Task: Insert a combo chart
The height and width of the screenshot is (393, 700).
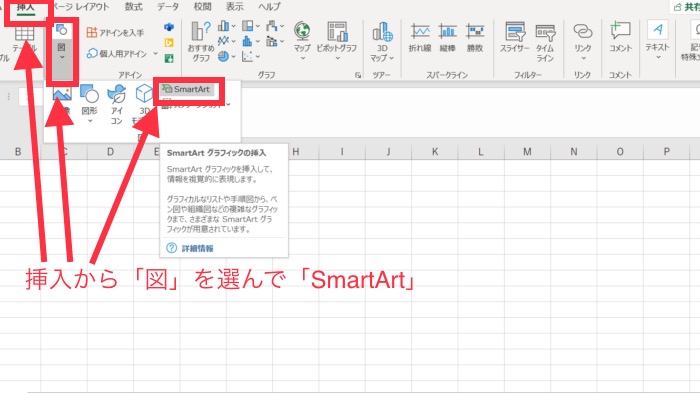Action: point(275,42)
